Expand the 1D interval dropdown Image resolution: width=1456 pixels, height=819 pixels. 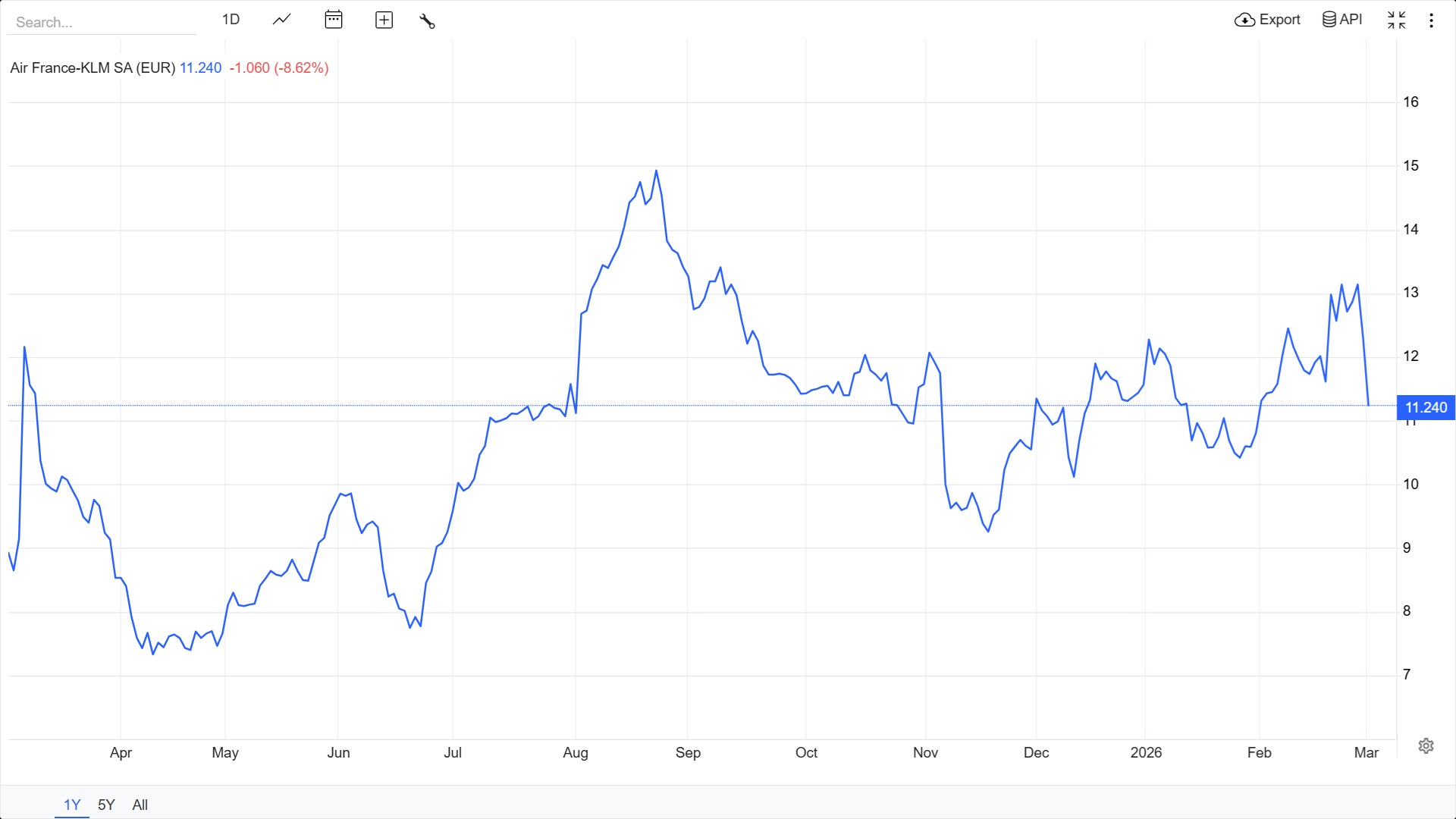click(231, 20)
